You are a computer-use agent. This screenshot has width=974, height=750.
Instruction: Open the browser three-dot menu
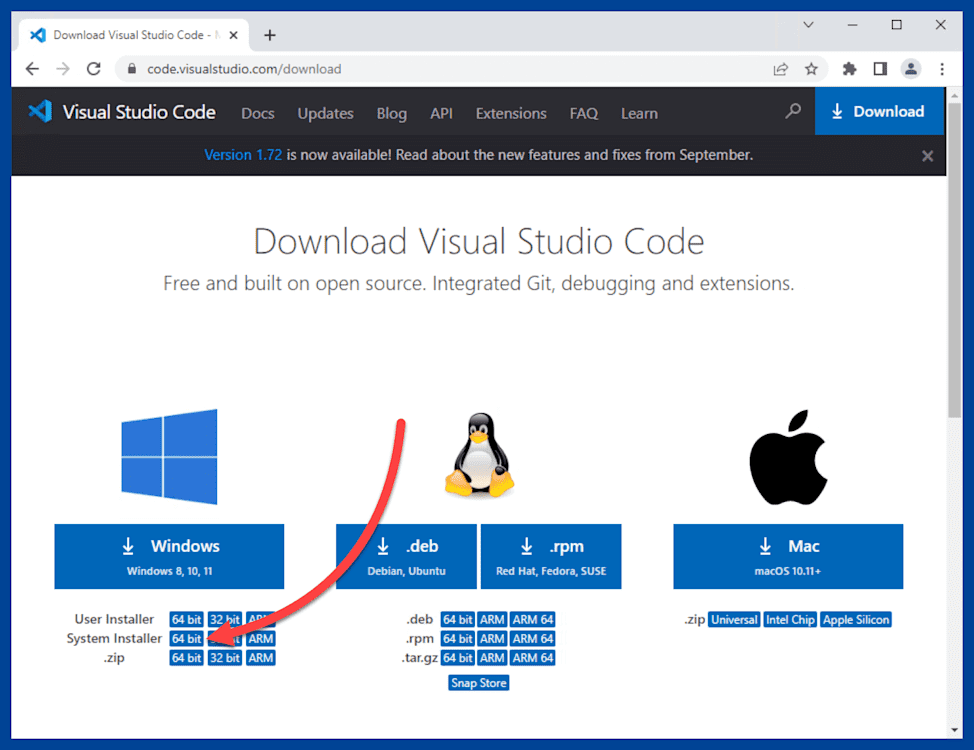tap(942, 68)
